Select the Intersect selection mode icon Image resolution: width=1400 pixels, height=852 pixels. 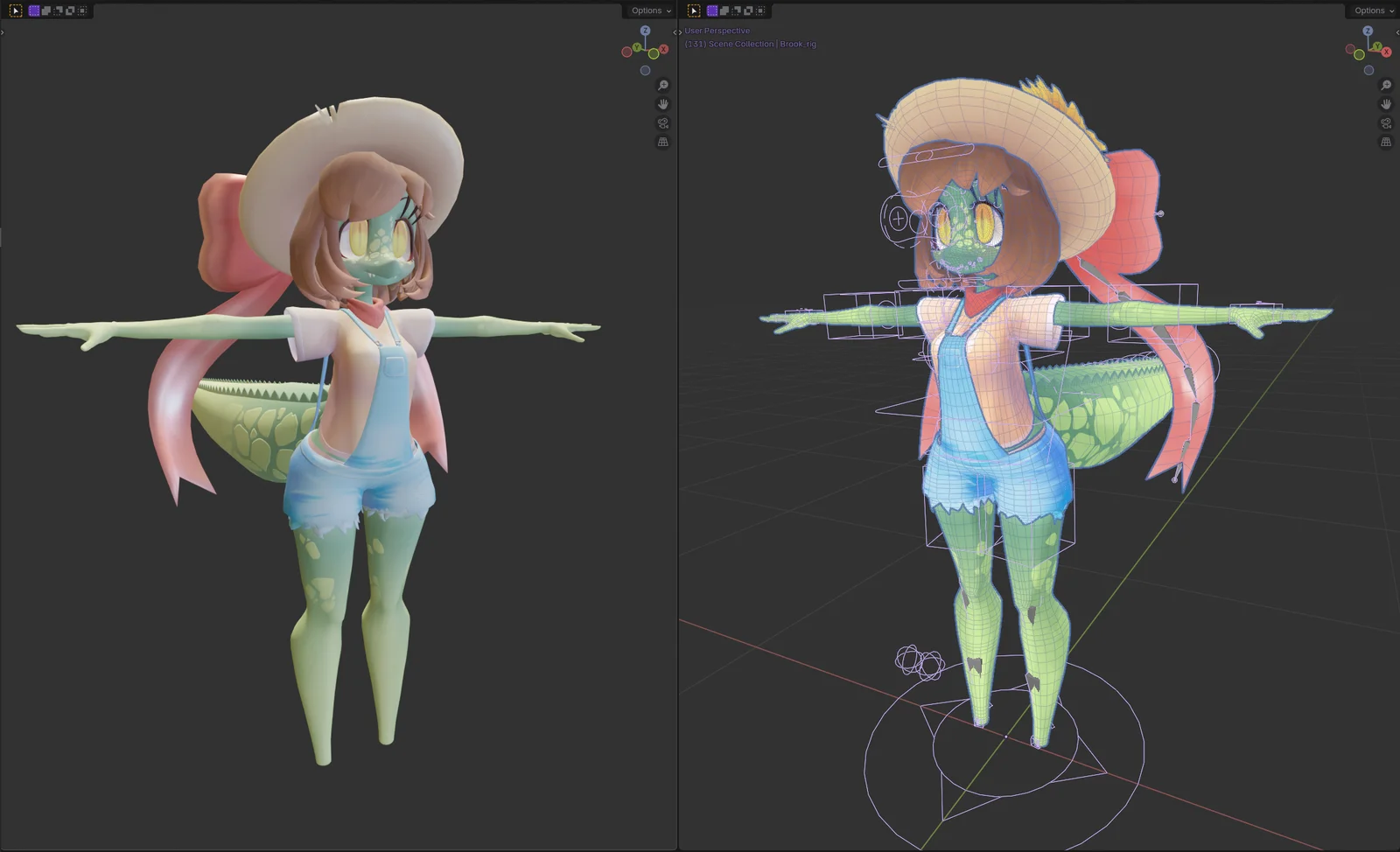(x=82, y=10)
